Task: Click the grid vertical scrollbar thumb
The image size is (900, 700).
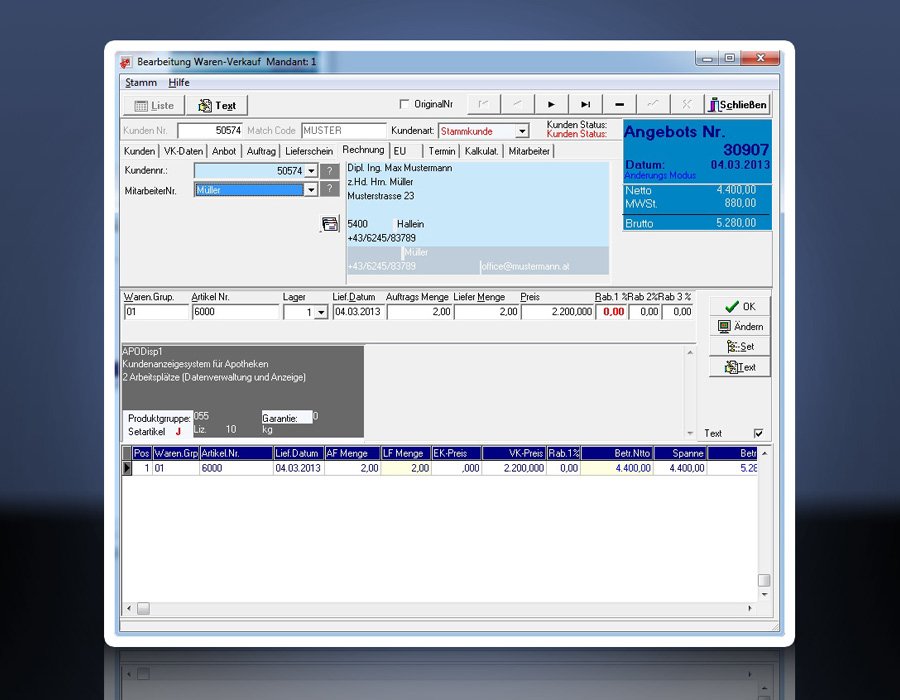Action: pos(764,580)
